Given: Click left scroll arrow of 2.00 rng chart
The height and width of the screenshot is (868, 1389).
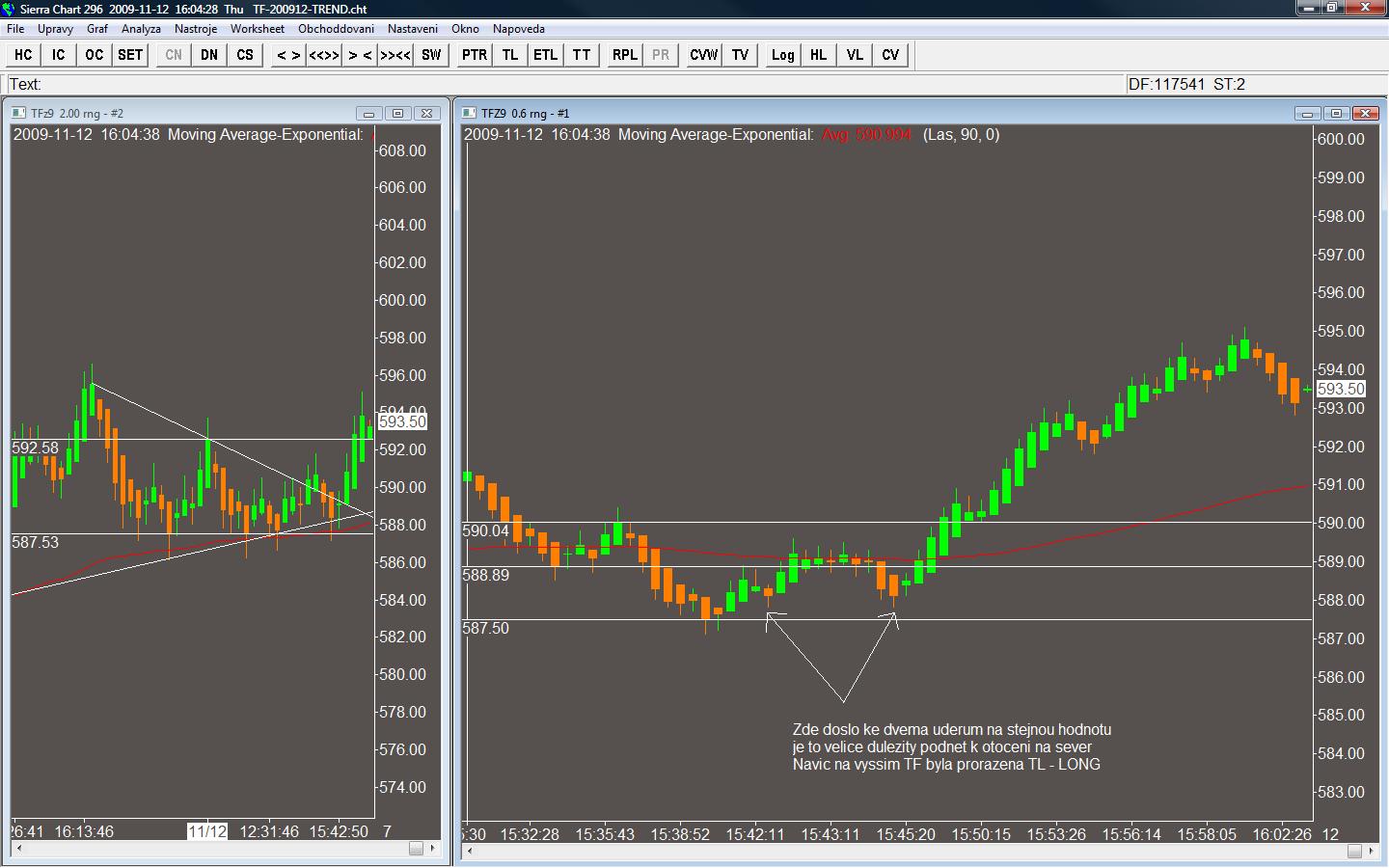Looking at the screenshot, I should point(18,849).
